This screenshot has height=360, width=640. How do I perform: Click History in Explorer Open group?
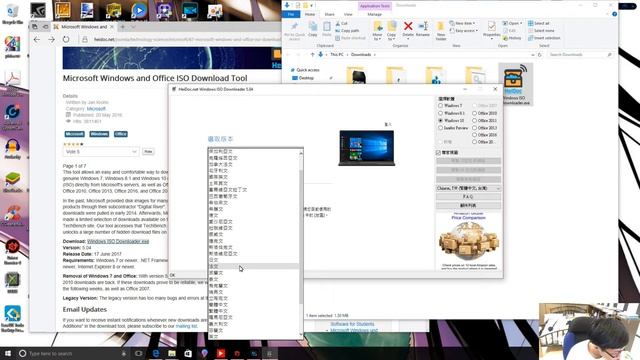pos(512,38)
